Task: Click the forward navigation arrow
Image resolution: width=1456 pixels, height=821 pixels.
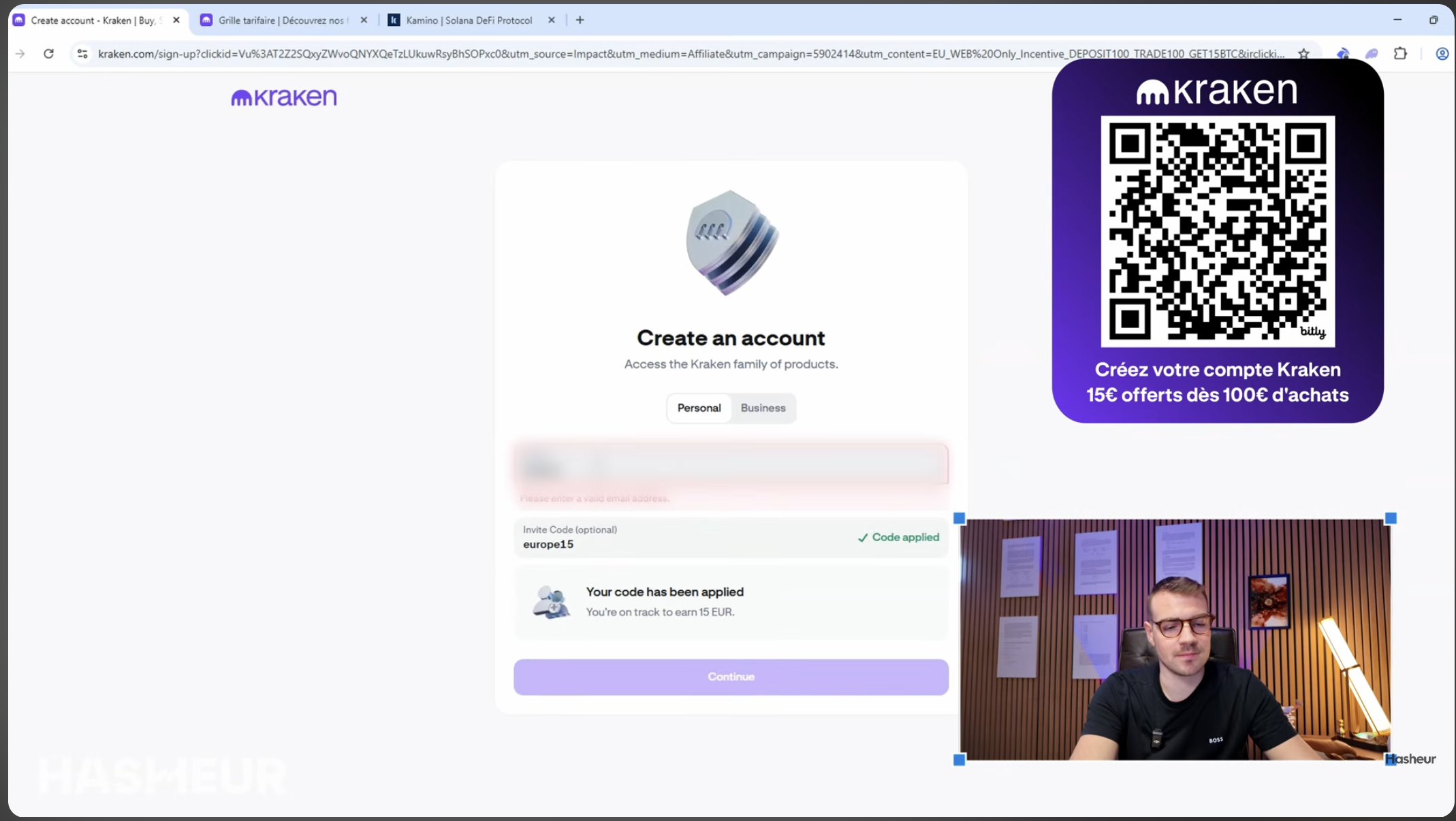Action: (20, 54)
